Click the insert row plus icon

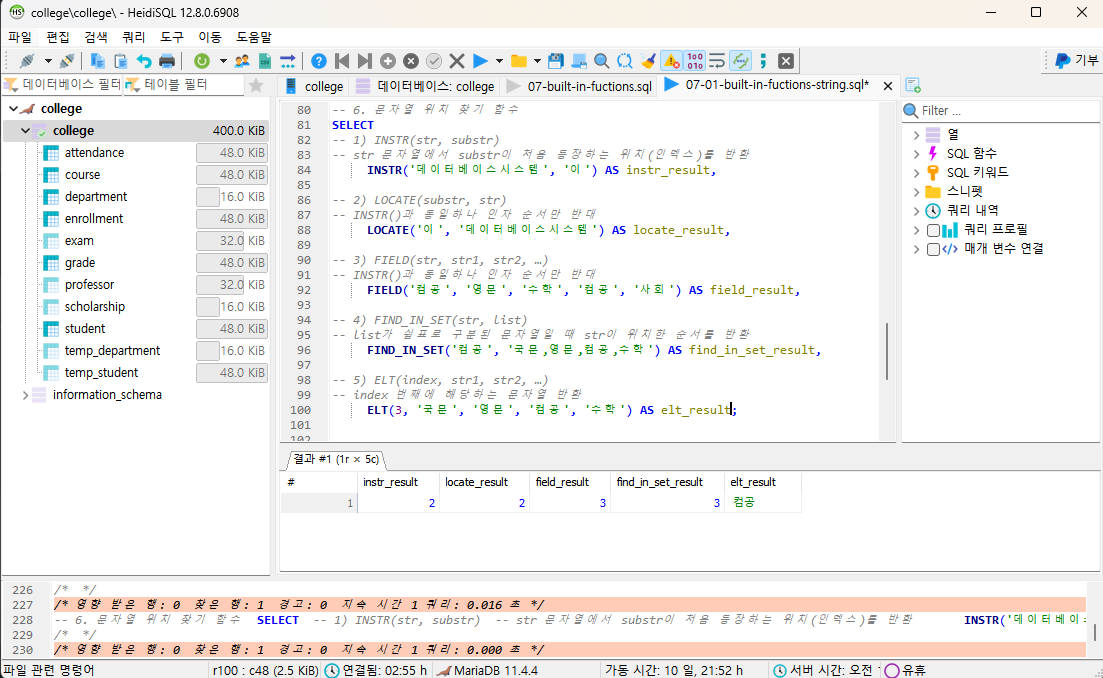[388, 61]
